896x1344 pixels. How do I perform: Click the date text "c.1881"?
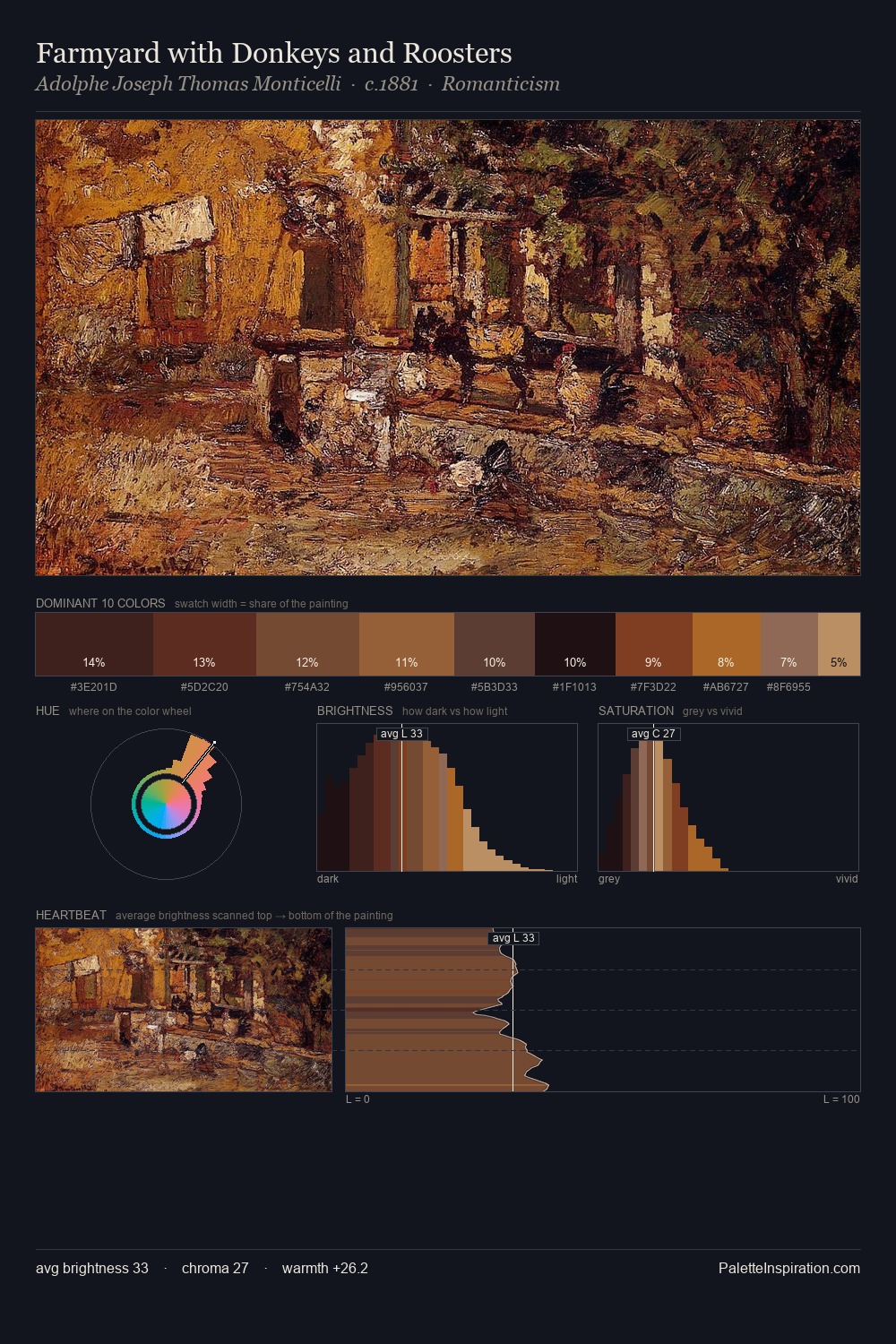pos(392,83)
